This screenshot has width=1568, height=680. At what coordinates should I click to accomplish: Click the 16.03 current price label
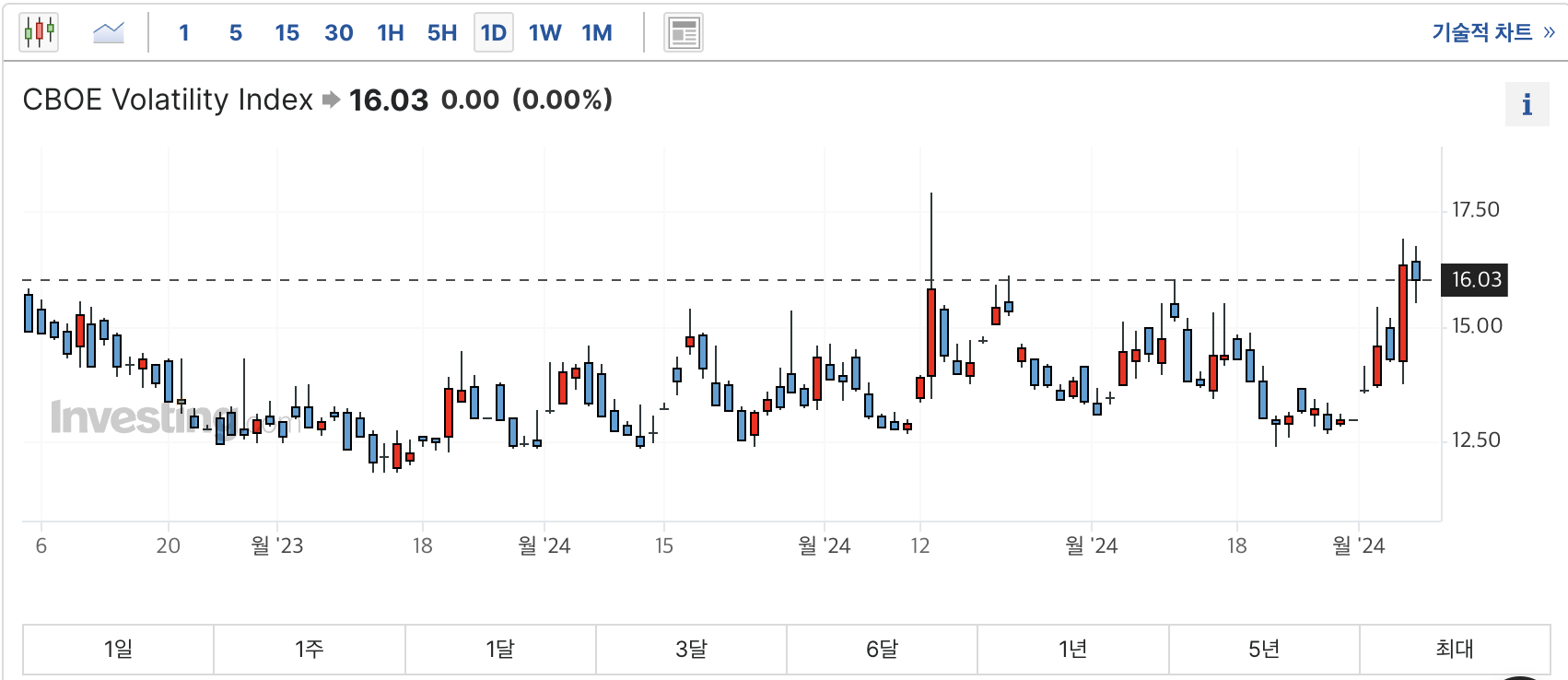(x=1476, y=279)
